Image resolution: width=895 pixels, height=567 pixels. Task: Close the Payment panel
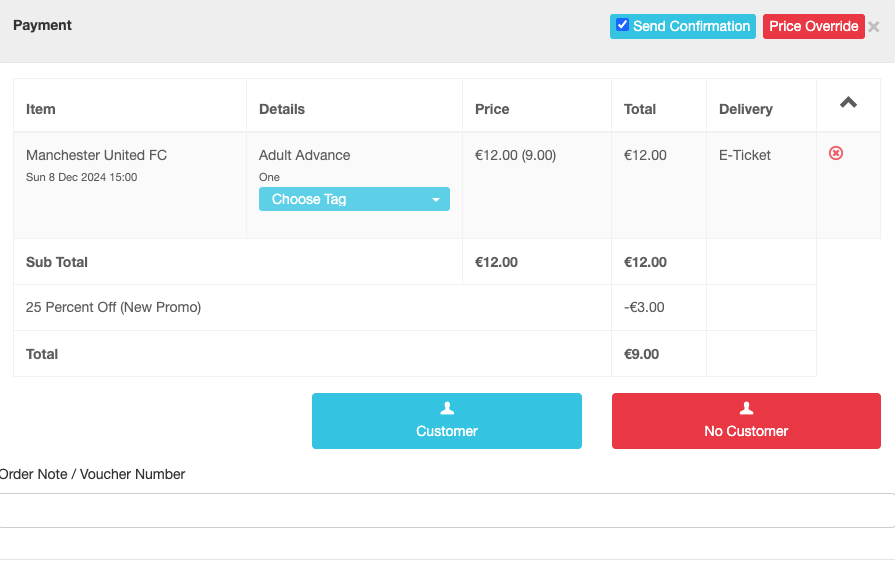point(874,27)
